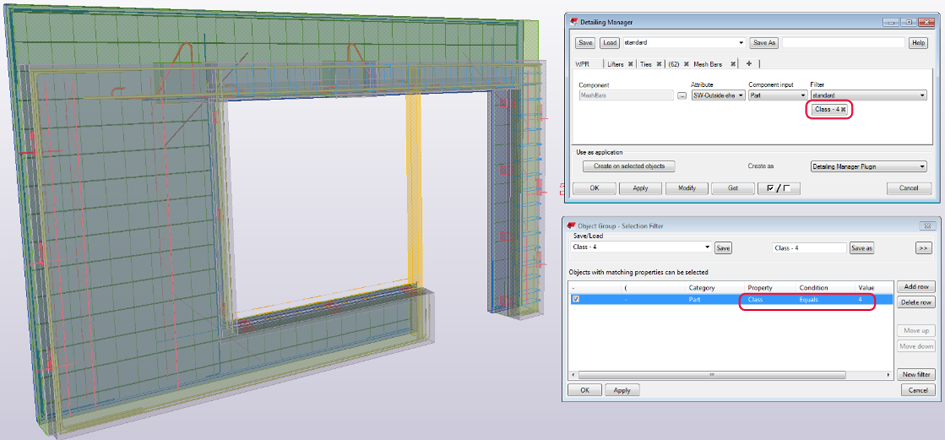Click the ellipsis button beside Component field

[x=682, y=95]
